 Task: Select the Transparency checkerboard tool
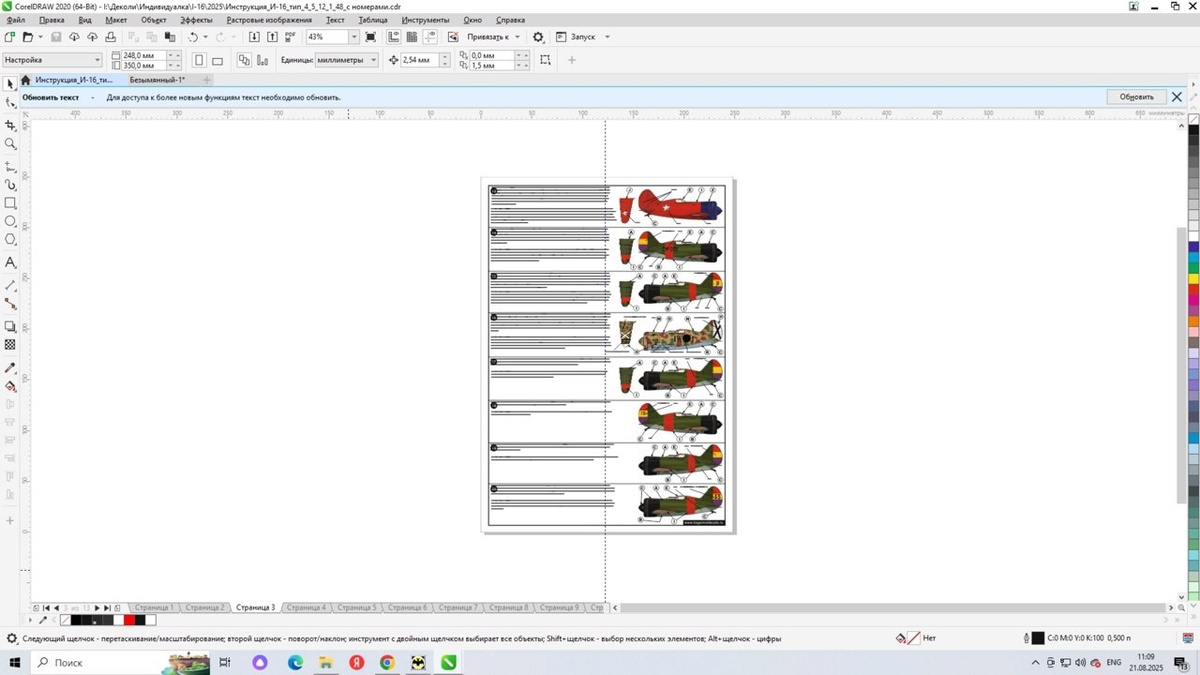[x=10, y=345]
